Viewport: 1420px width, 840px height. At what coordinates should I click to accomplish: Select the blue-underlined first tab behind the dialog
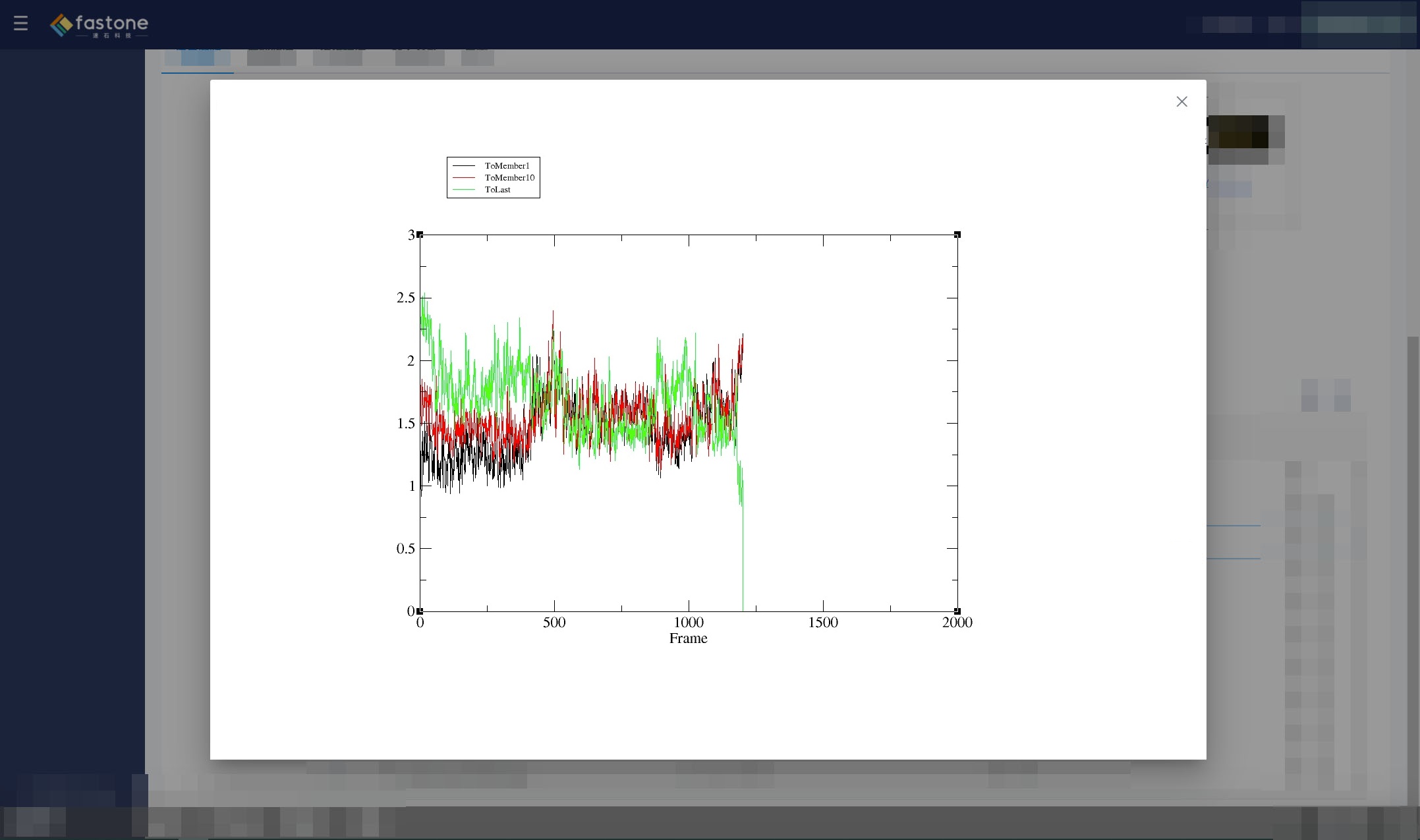coord(197,59)
